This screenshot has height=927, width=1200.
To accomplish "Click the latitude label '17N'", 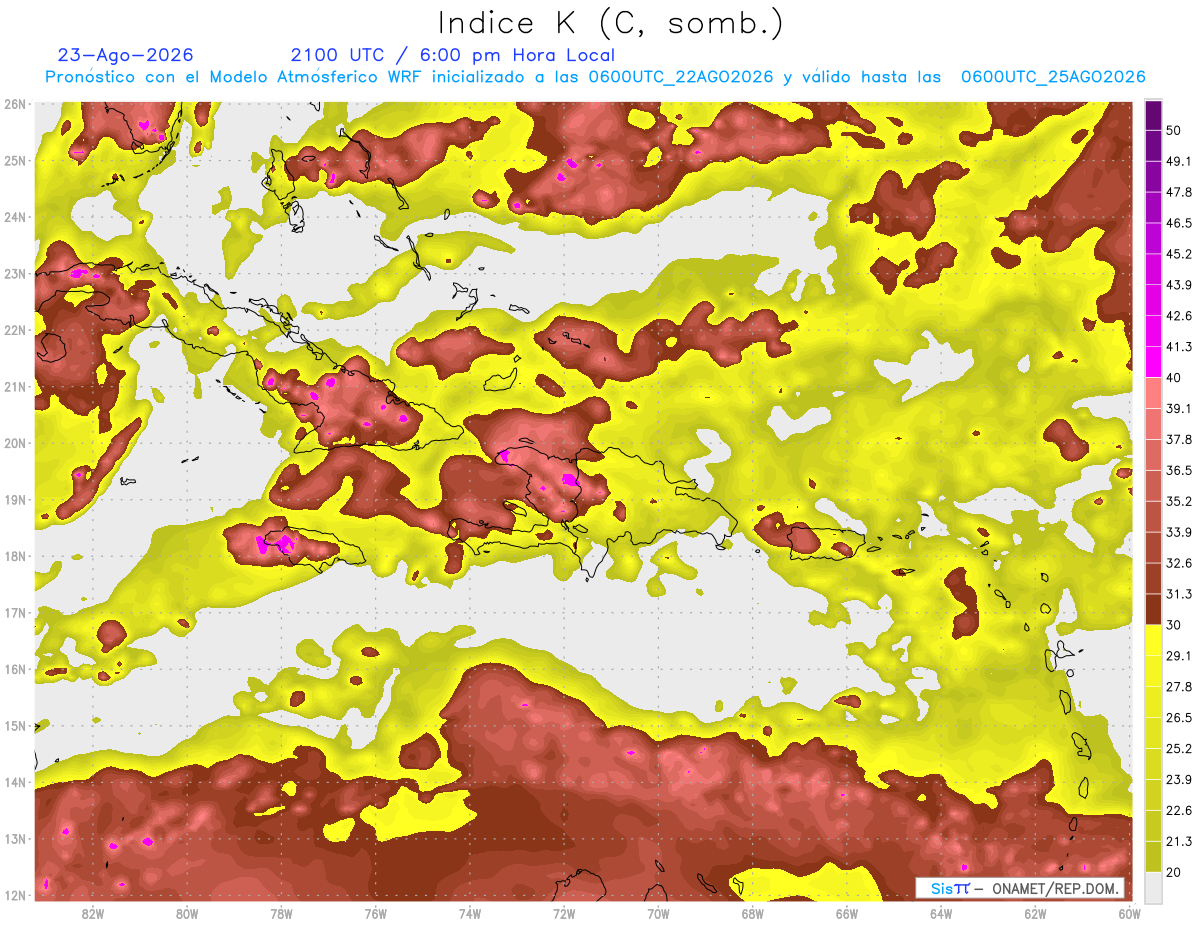I will [x=15, y=613].
